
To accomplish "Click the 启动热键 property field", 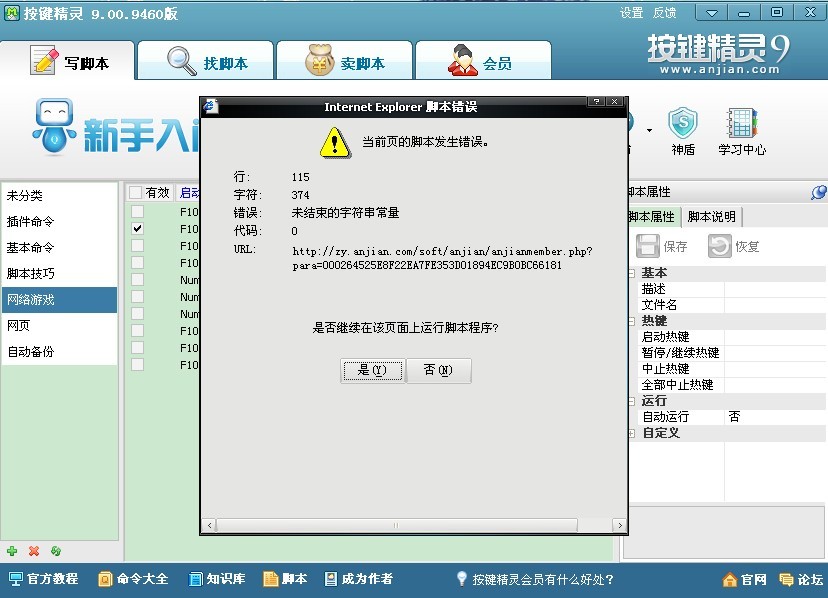I will point(775,337).
